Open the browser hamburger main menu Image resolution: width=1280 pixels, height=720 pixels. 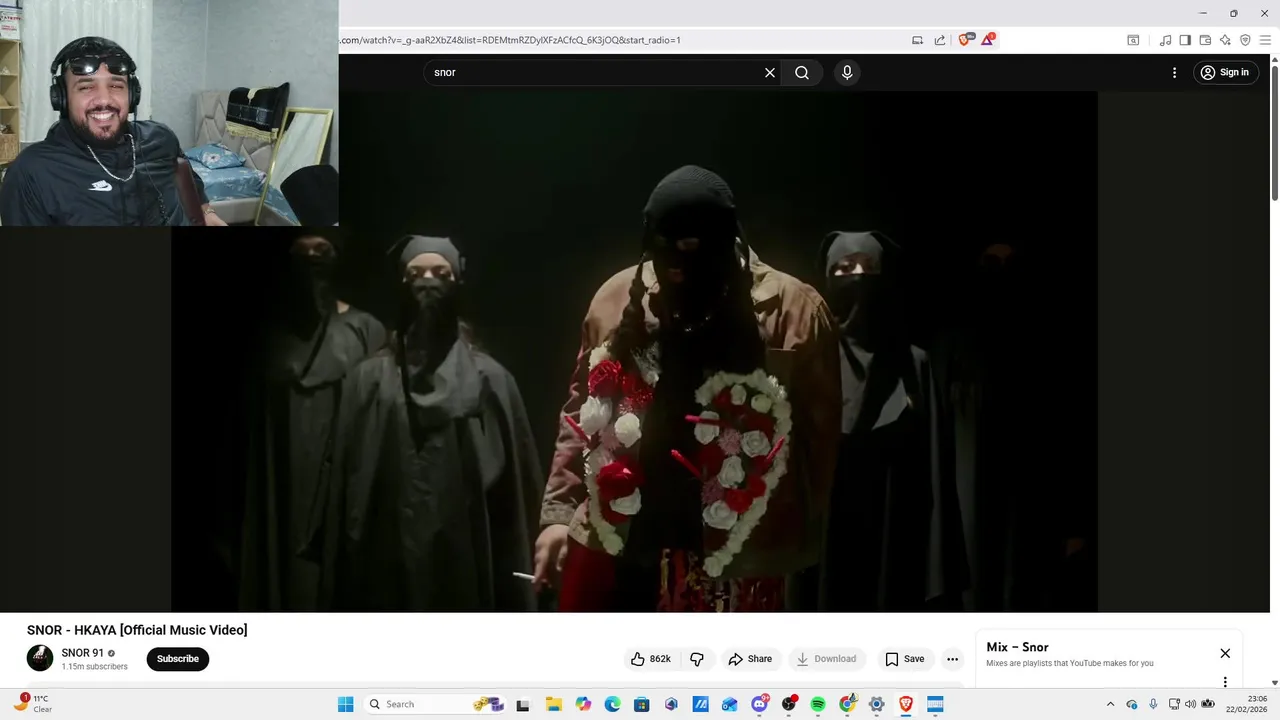(1266, 40)
